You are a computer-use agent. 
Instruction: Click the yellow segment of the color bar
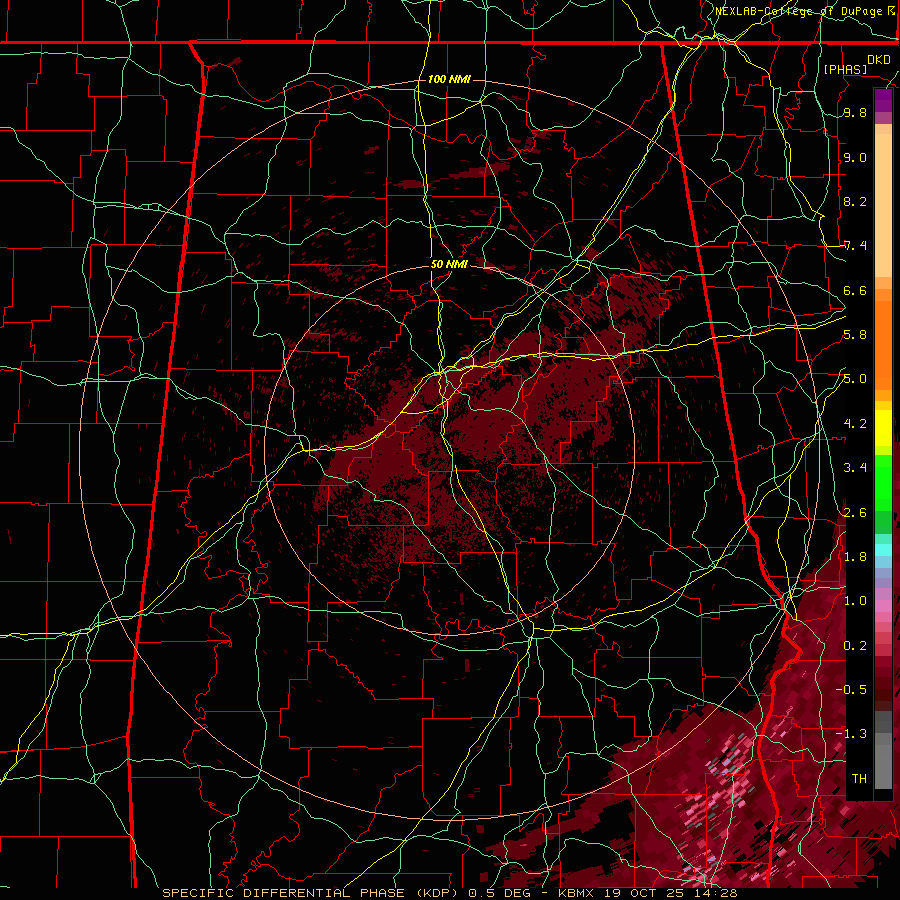[883, 428]
